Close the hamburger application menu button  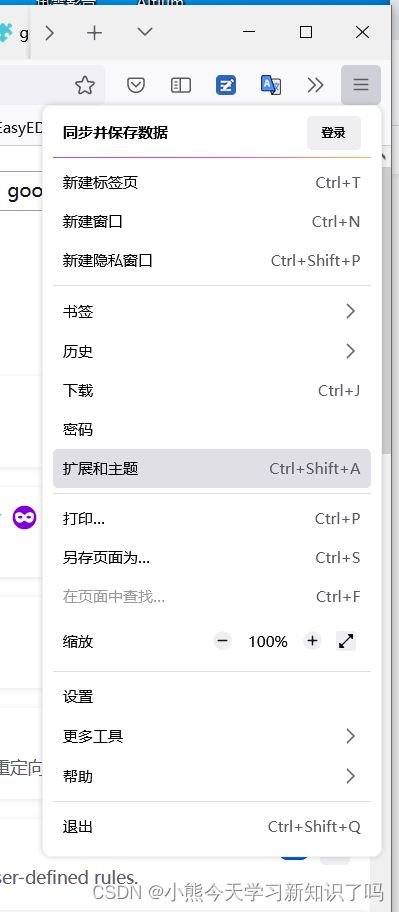point(361,86)
